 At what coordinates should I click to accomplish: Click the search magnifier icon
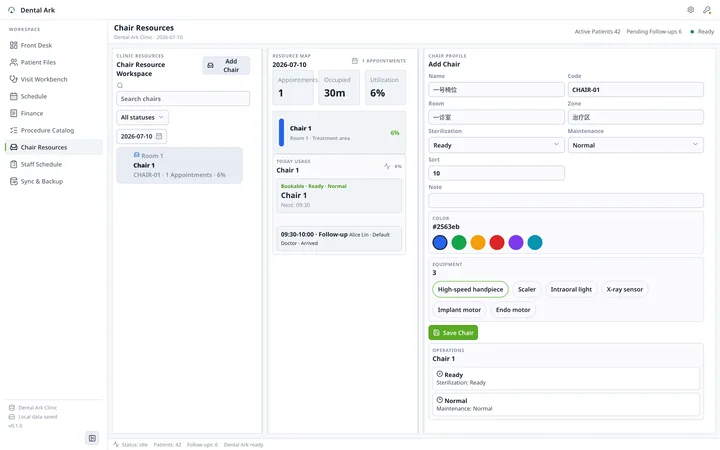pyautogui.click(x=120, y=85)
